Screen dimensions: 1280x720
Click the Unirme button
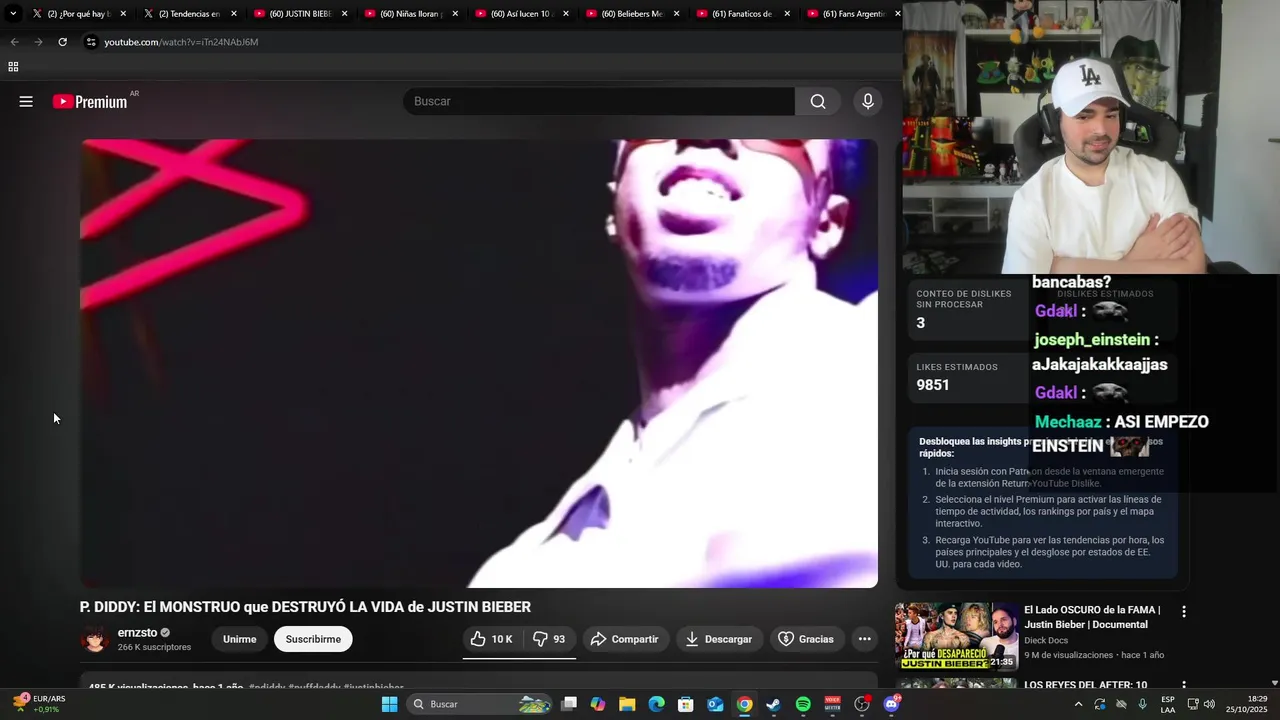(239, 639)
